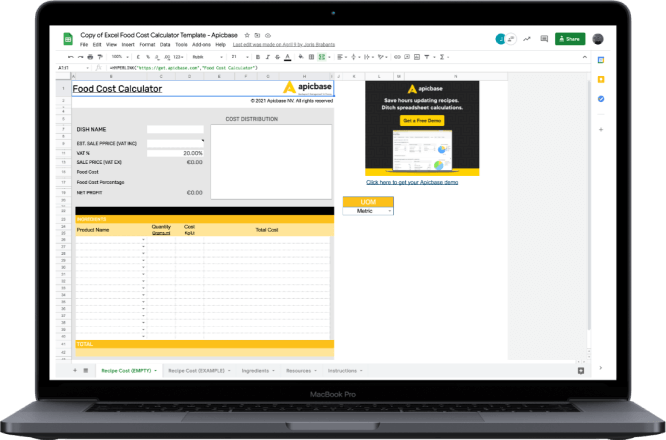The width and height of the screenshot is (666, 440).
Task: Open the comment history icon
Action: pyautogui.click(x=544, y=39)
